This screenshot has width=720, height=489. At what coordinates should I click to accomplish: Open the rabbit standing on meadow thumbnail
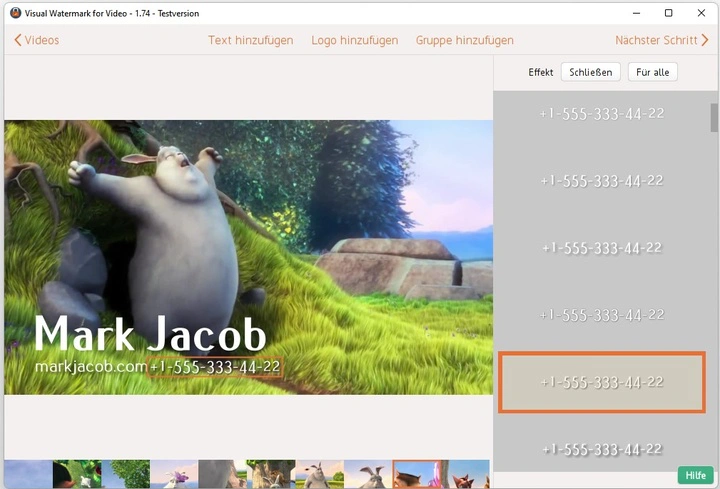[x=320, y=474]
